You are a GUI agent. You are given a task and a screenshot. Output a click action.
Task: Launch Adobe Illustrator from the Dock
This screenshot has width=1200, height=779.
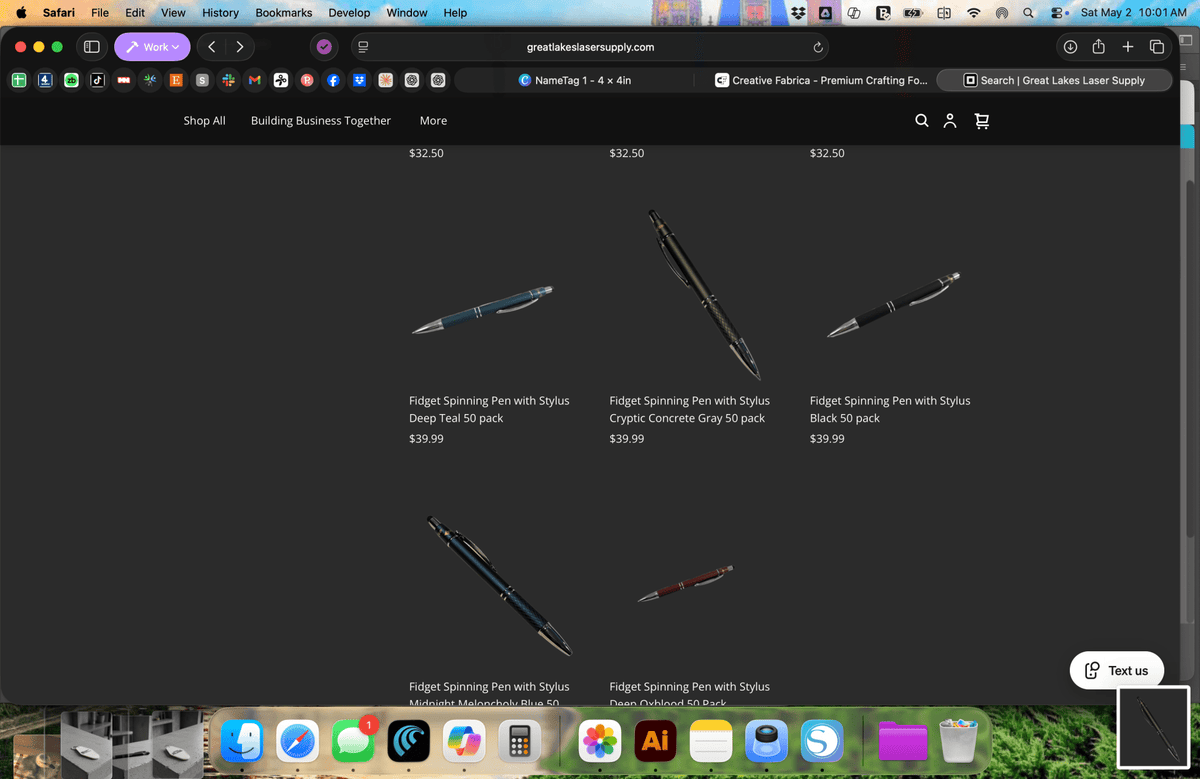(655, 742)
